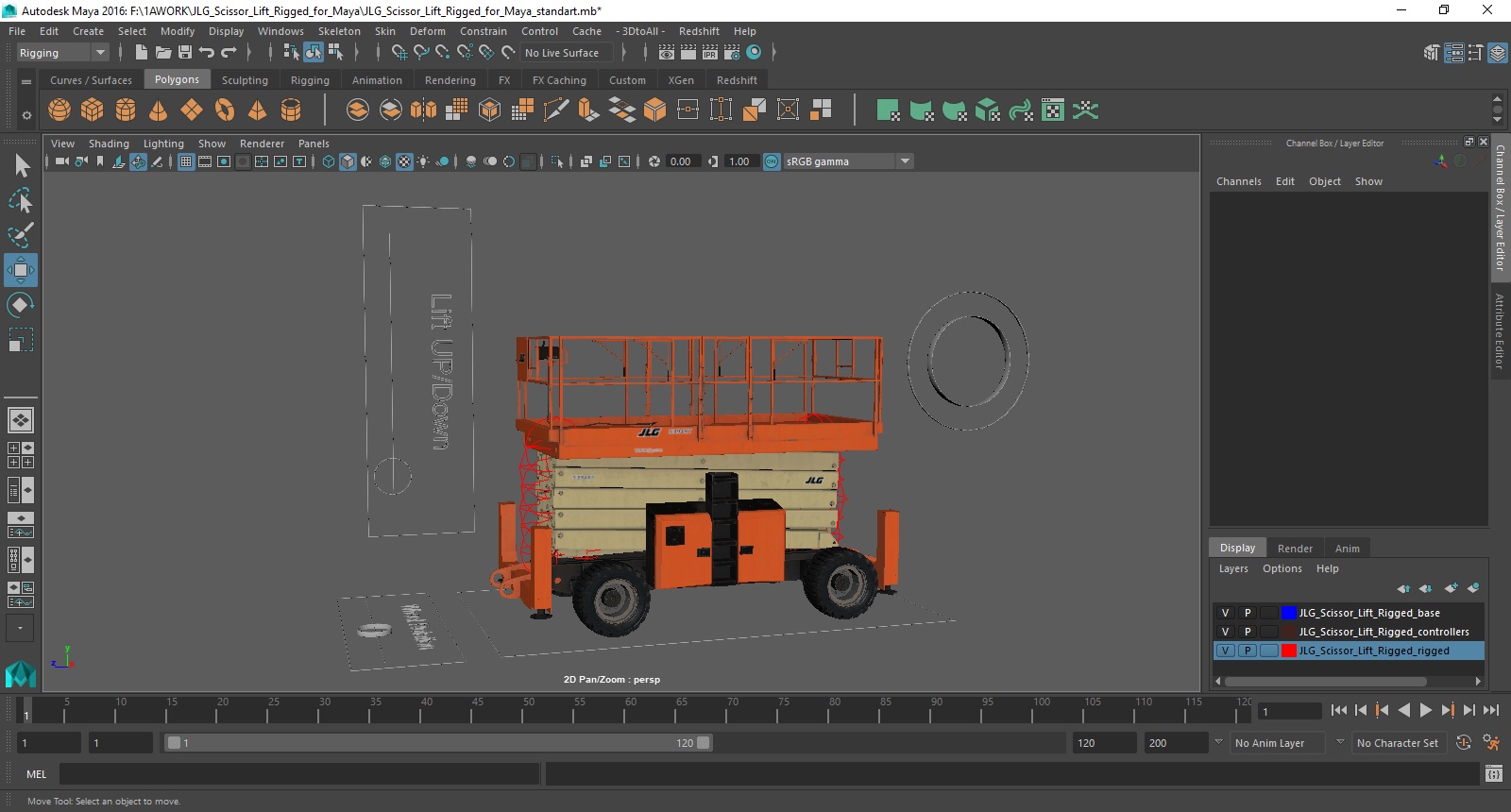1511x812 pixels.
Task: Click the No Live Surface field
Action: [x=568, y=53]
